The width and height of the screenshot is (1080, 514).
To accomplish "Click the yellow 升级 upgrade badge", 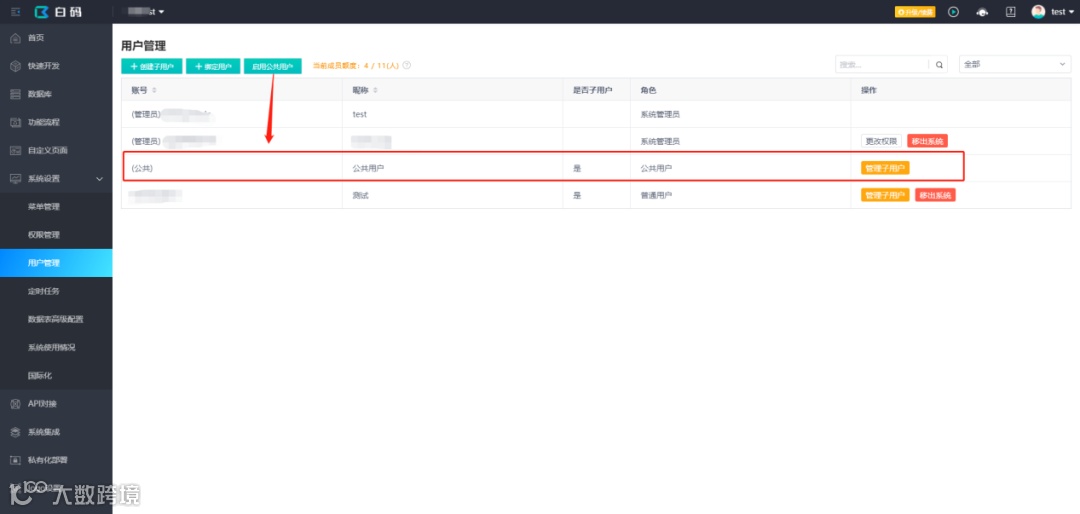I will (915, 12).
